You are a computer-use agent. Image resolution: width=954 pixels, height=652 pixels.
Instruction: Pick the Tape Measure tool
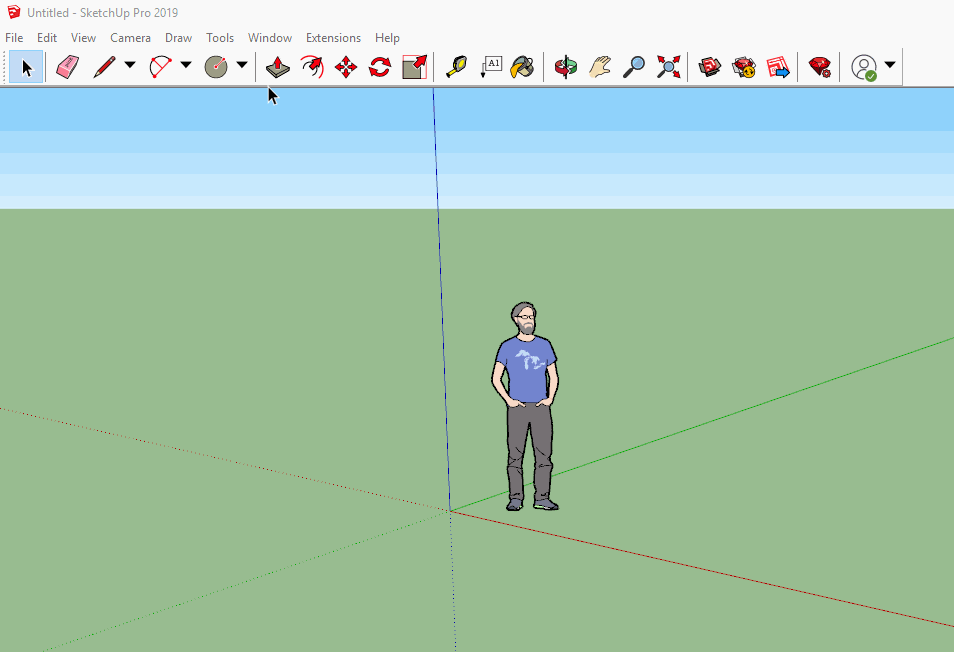456,67
